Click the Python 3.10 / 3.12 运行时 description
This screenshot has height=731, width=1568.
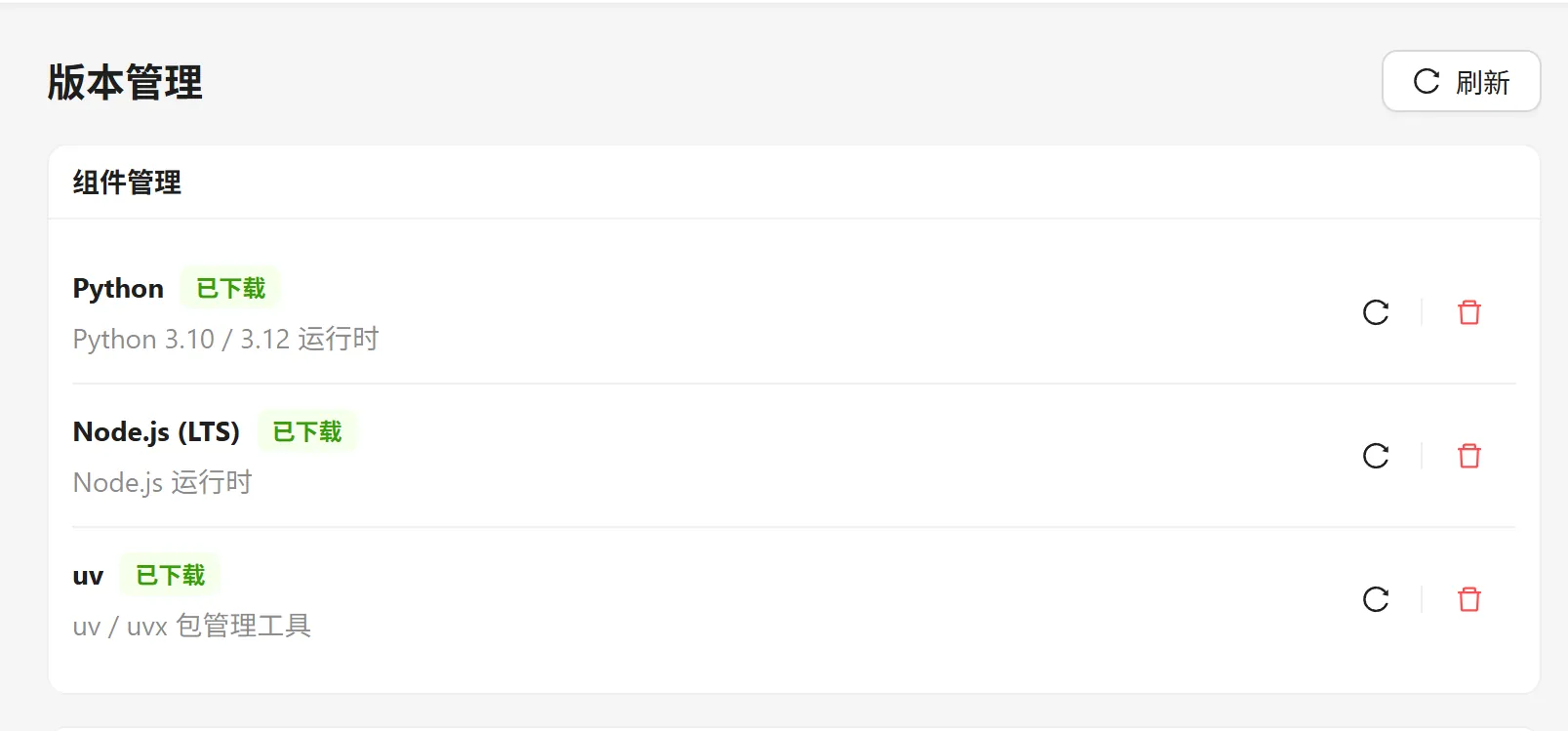(x=225, y=339)
